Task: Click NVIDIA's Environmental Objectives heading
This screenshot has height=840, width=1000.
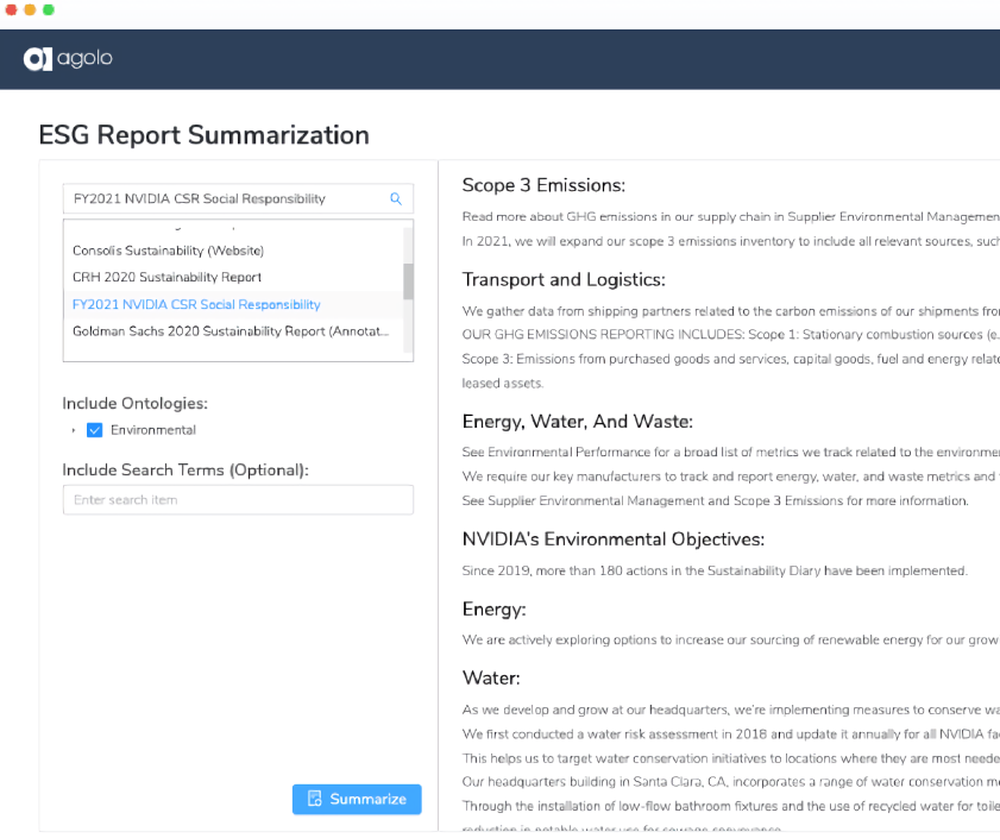Action: click(x=613, y=540)
